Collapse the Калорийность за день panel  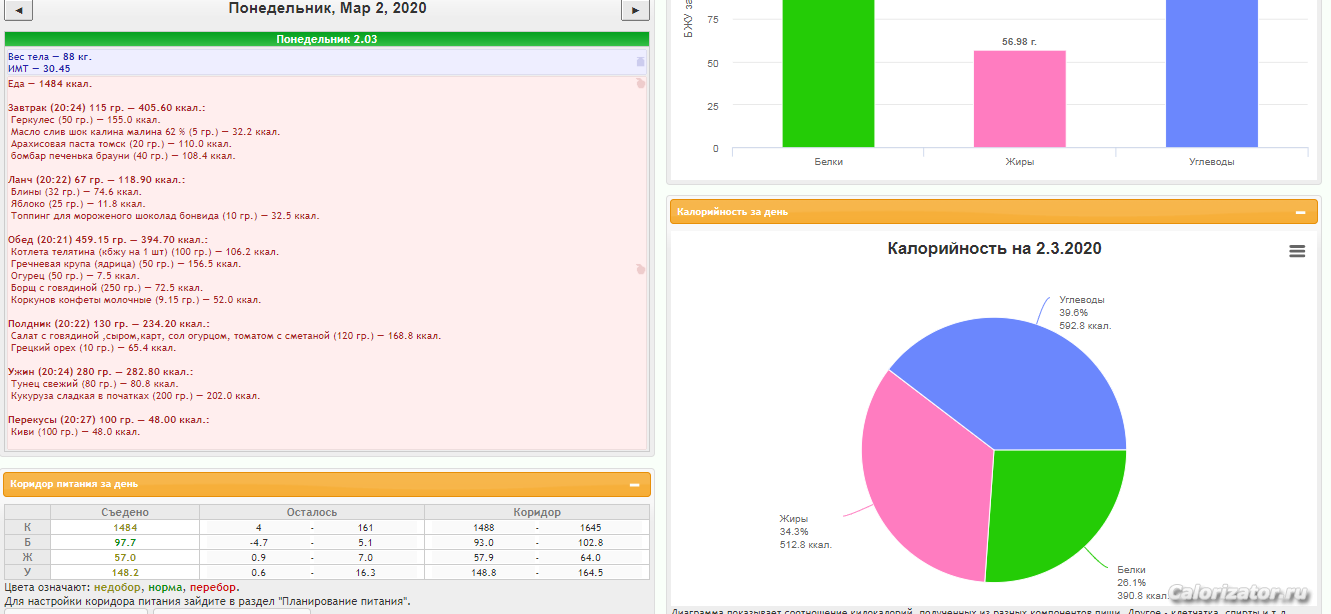(x=1300, y=212)
